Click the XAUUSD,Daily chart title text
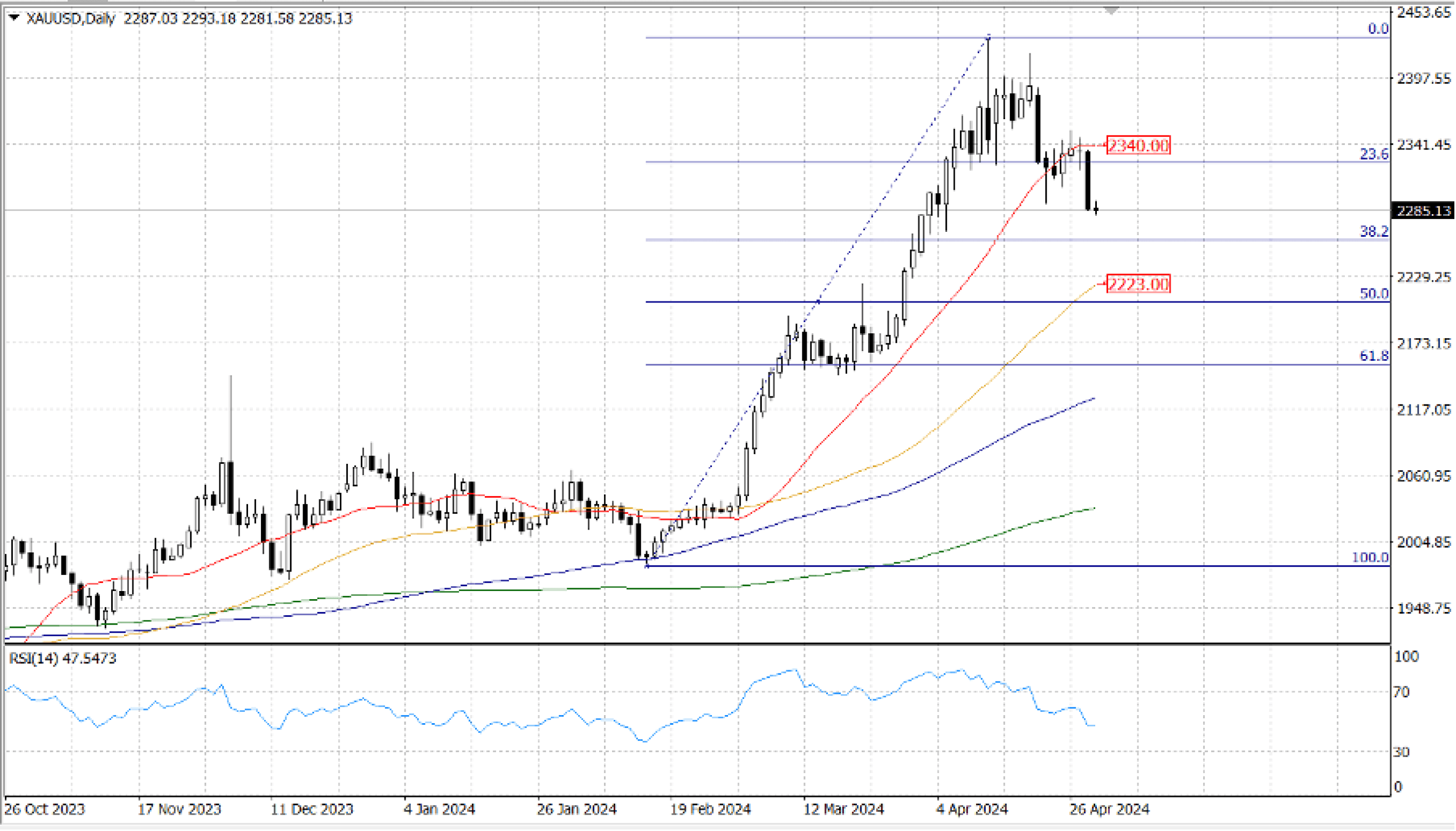1456x831 pixels. pos(71,18)
